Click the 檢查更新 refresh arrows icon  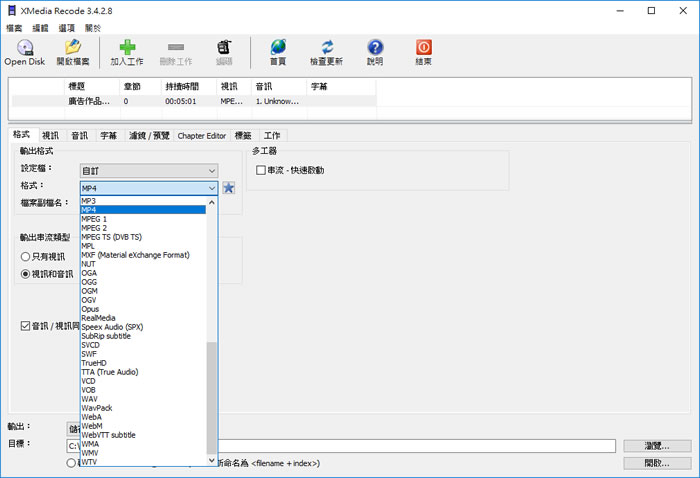tap(327, 47)
